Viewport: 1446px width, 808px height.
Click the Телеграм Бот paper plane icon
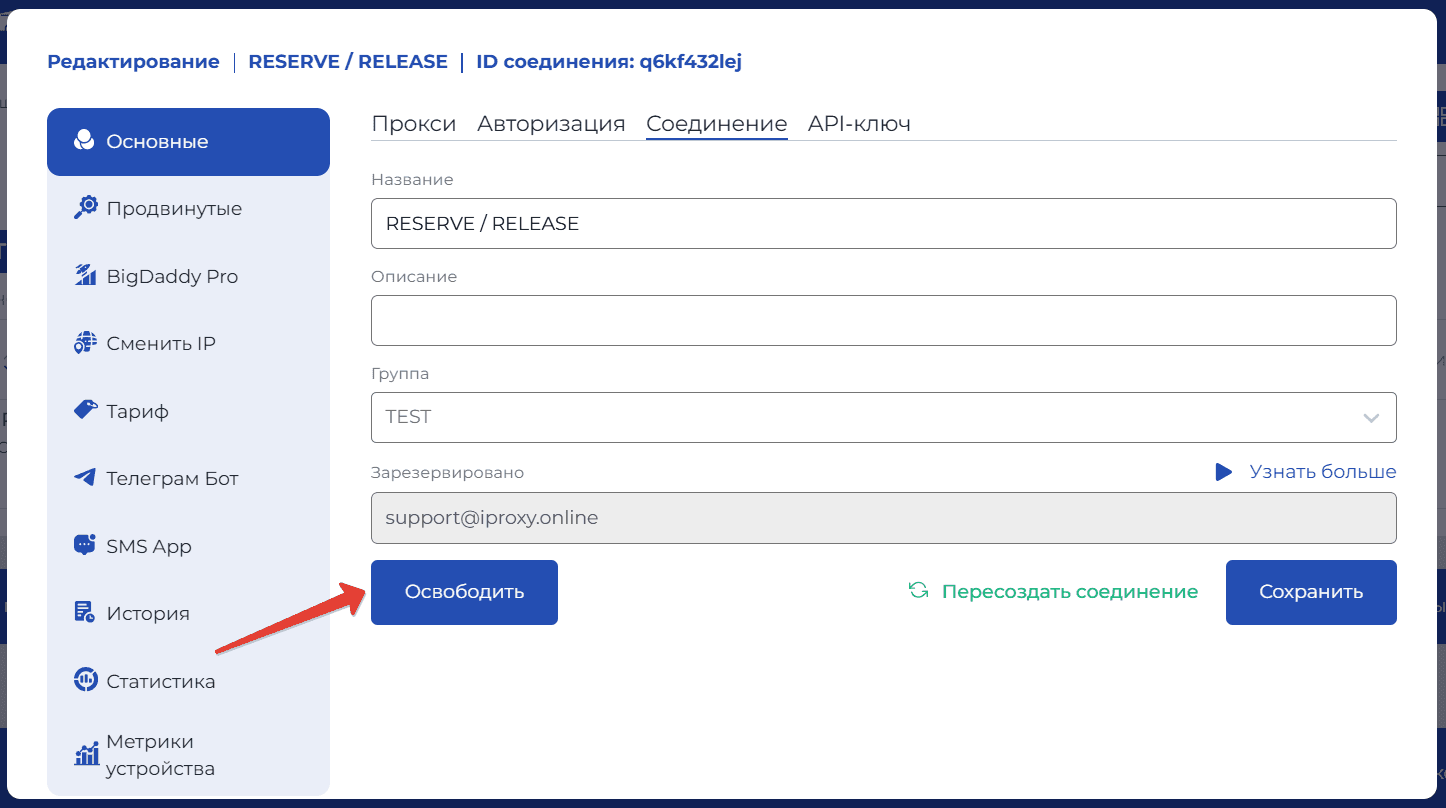(x=86, y=478)
